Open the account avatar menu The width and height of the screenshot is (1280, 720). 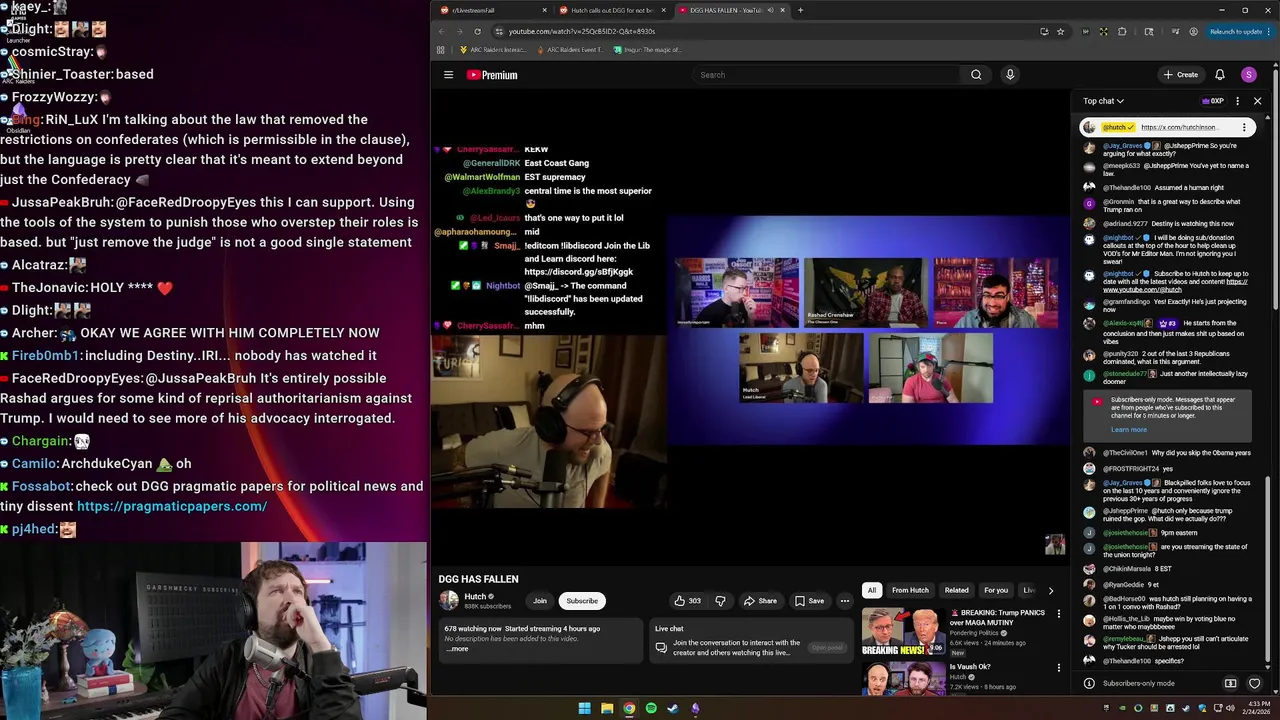(x=1248, y=75)
